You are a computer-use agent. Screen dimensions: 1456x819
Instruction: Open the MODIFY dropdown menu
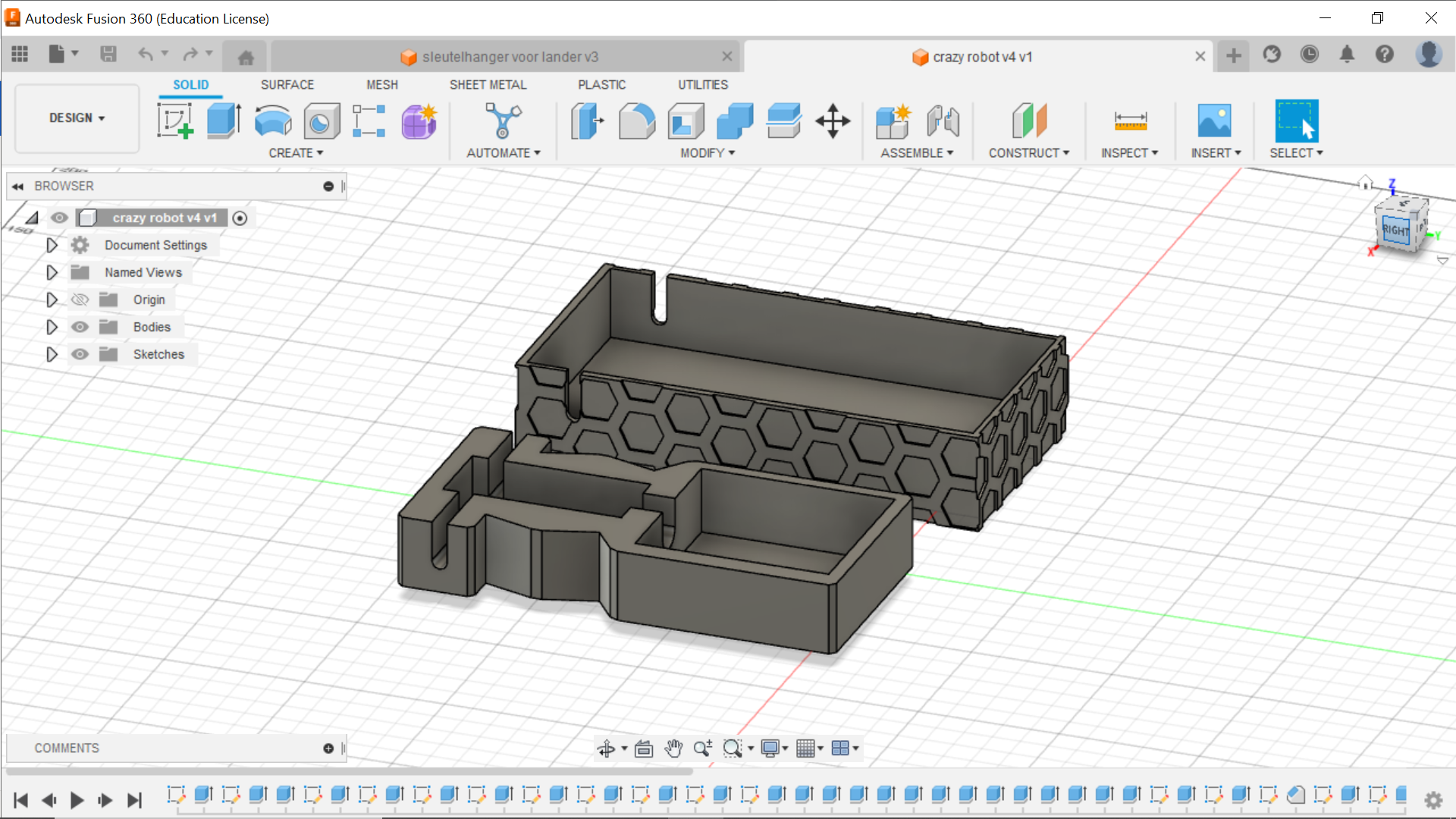[705, 152]
